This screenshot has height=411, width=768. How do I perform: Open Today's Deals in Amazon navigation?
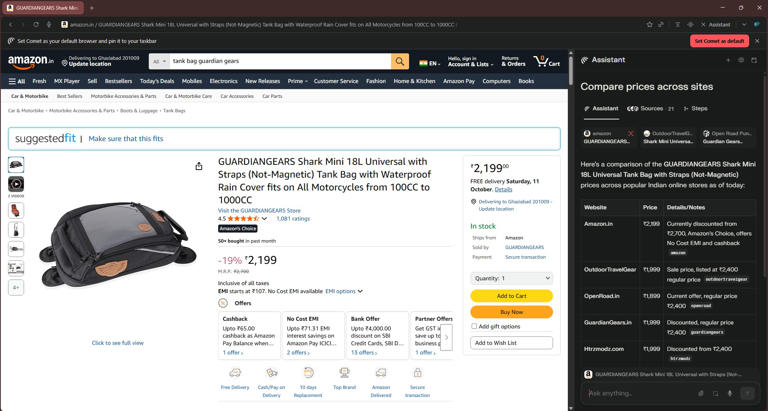[157, 81]
